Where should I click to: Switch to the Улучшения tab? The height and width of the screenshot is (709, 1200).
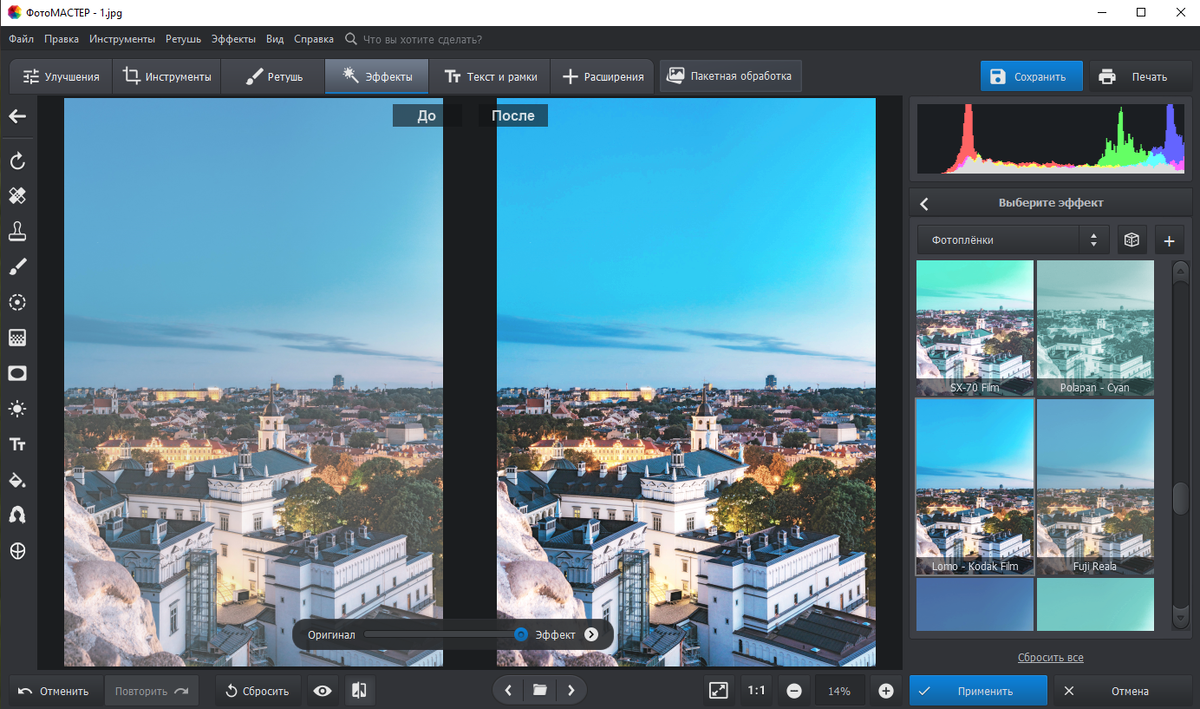(61, 77)
